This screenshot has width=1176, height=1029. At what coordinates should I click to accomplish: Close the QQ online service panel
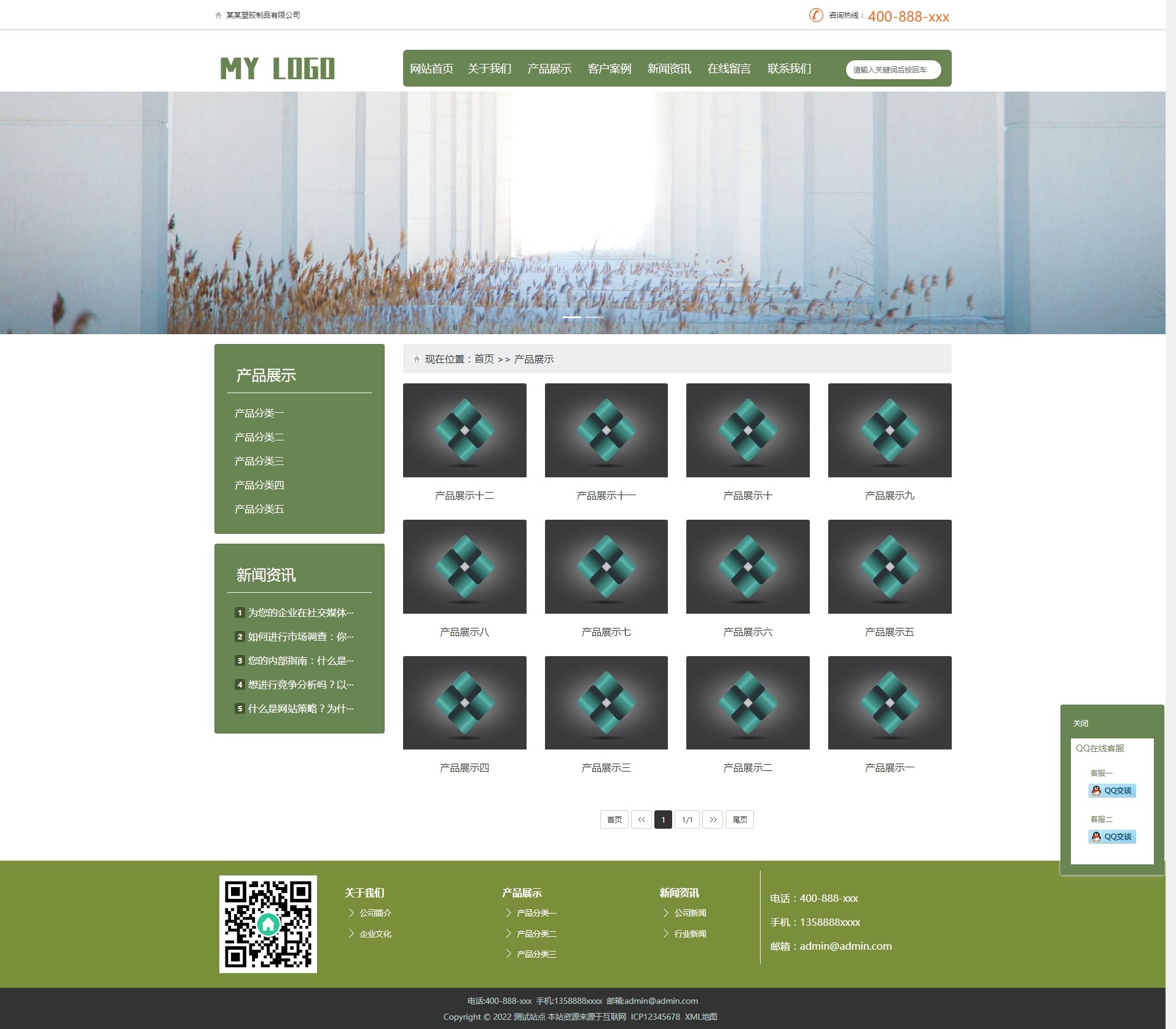pyautogui.click(x=1080, y=723)
